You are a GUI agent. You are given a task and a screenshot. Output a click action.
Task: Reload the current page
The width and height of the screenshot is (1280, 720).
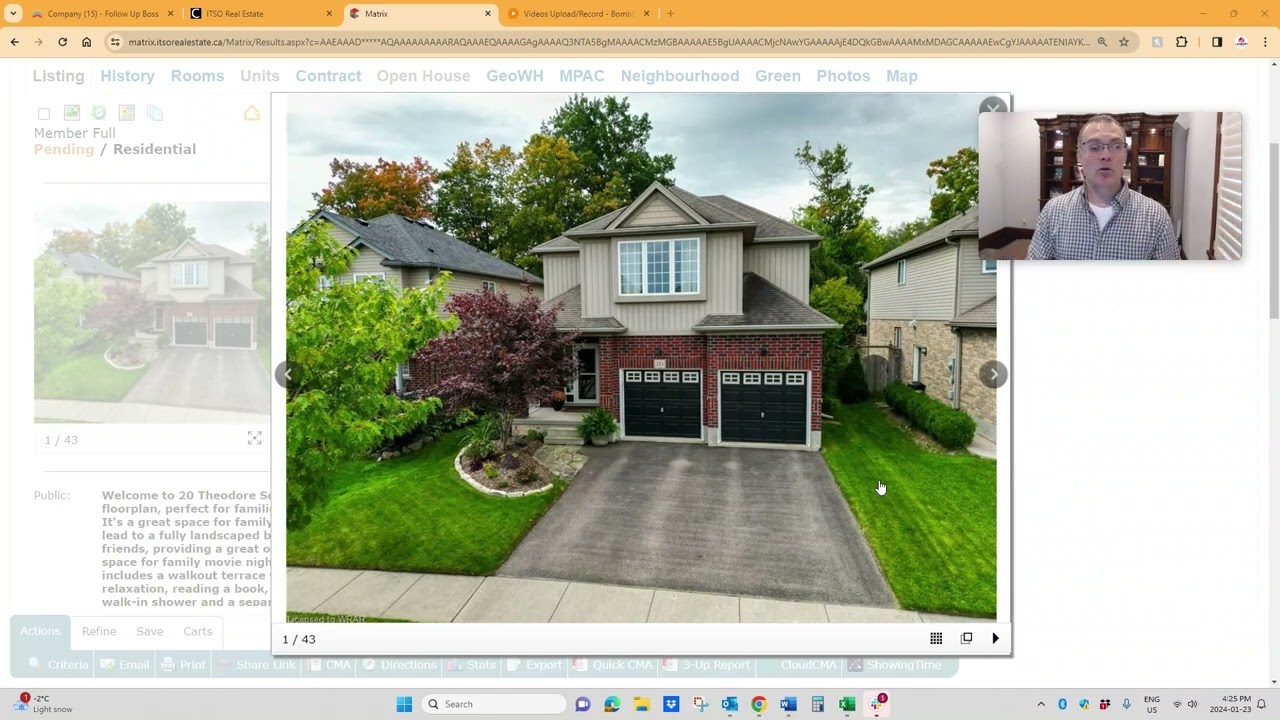point(62,42)
